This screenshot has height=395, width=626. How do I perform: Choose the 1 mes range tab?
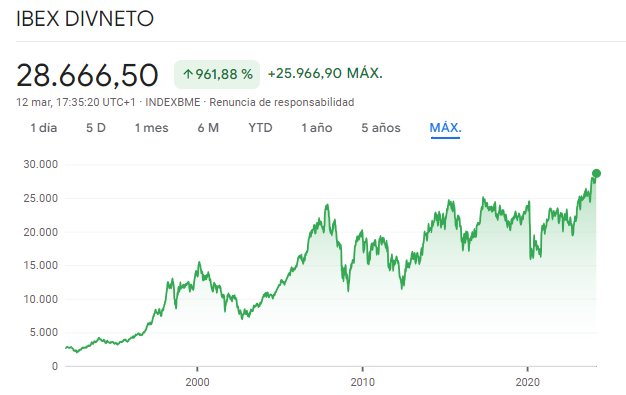(152, 128)
